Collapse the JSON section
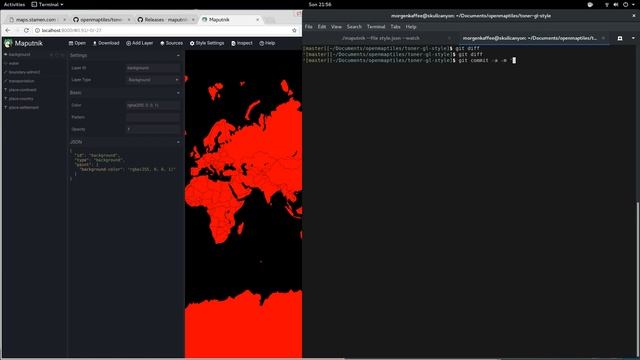 tap(178, 142)
